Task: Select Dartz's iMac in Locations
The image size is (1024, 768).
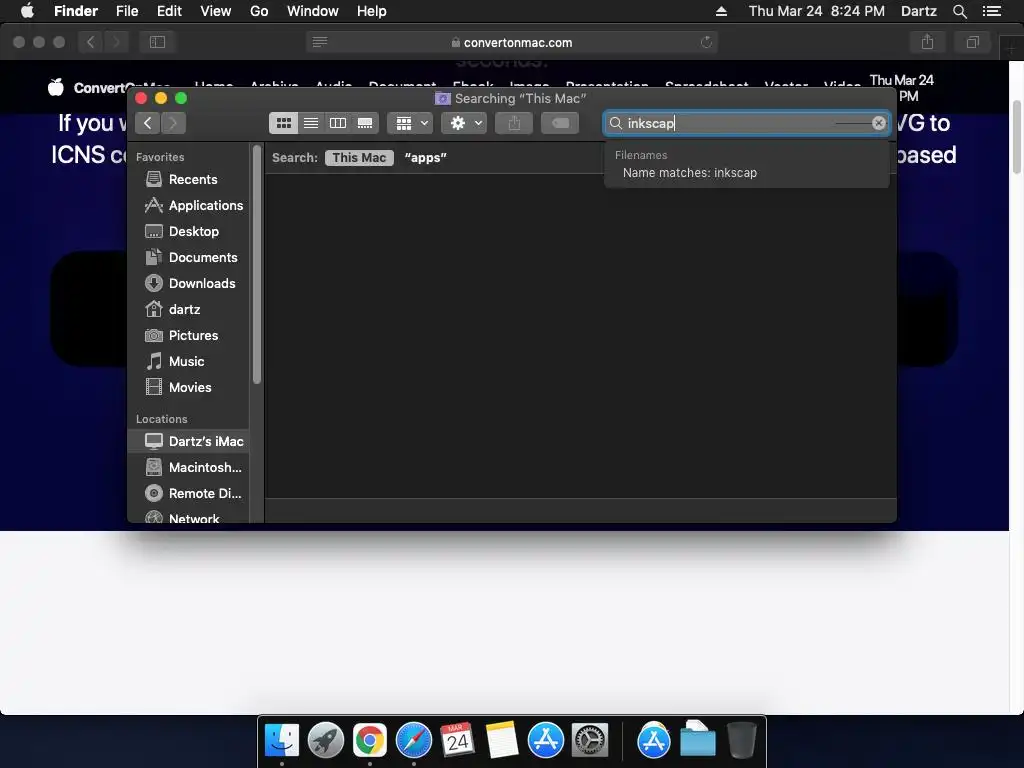Action: coord(189,441)
